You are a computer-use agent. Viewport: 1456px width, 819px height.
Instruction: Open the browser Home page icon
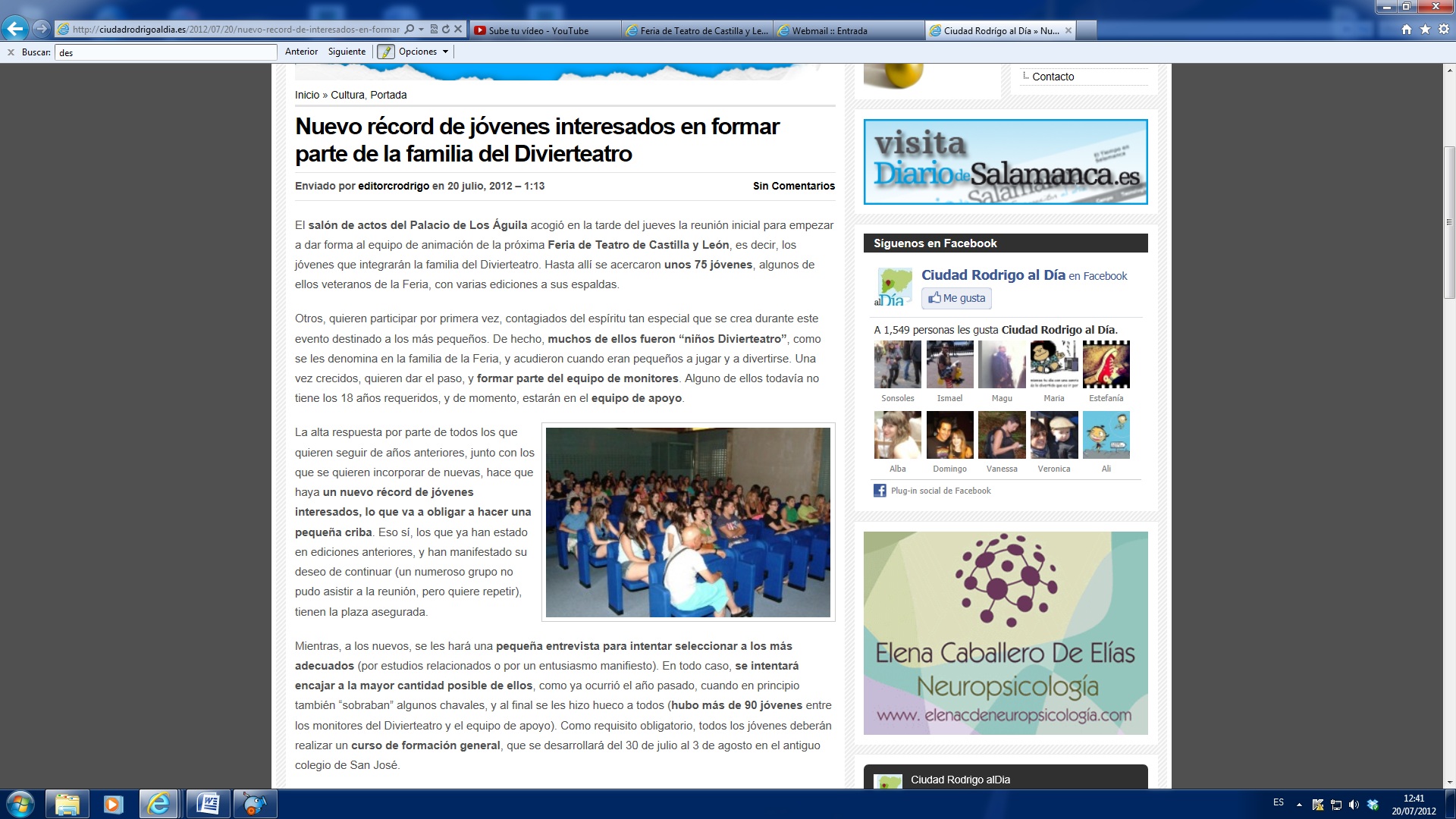[x=1407, y=30]
